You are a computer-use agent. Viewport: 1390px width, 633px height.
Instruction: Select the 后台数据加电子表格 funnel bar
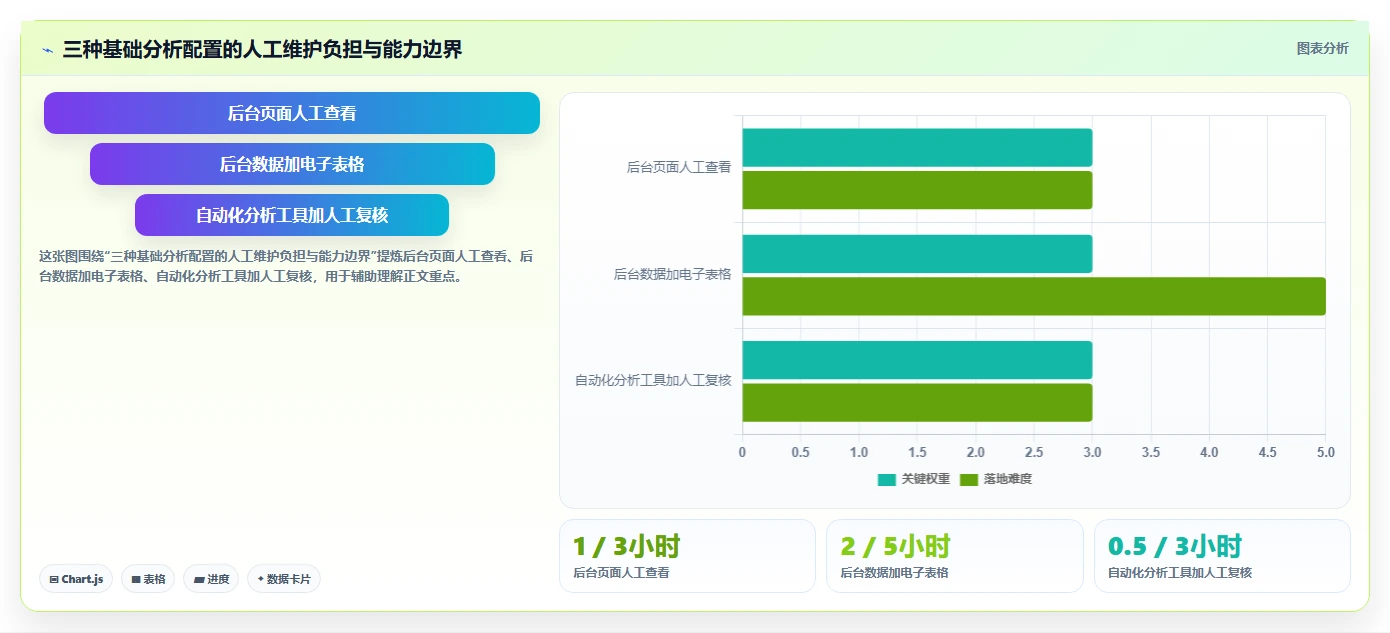[292, 164]
